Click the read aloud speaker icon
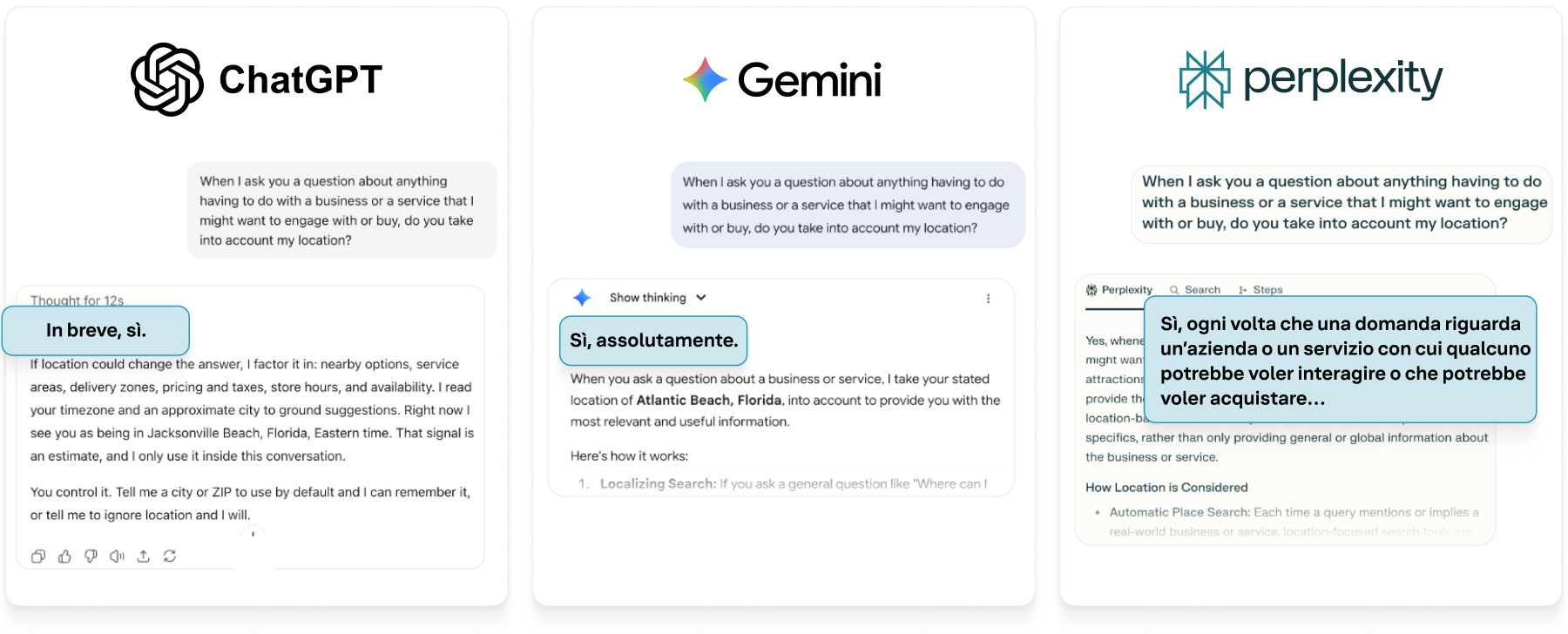This screenshot has width=1568, height=634. tap(117, 556)
